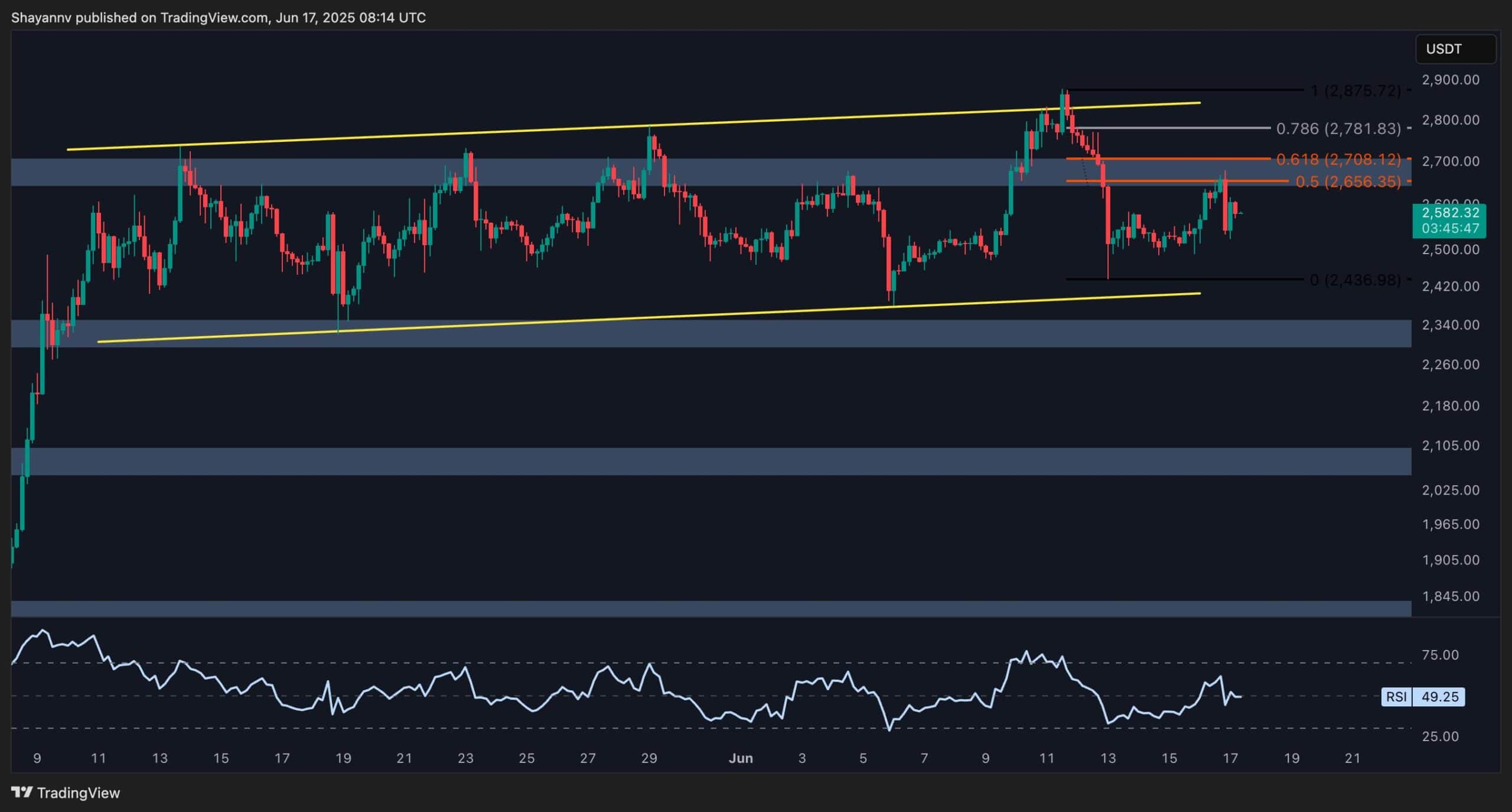Click the 17 date on time axis
The height and width of the screenshot is (812, 1512).
coord(1230,758)
